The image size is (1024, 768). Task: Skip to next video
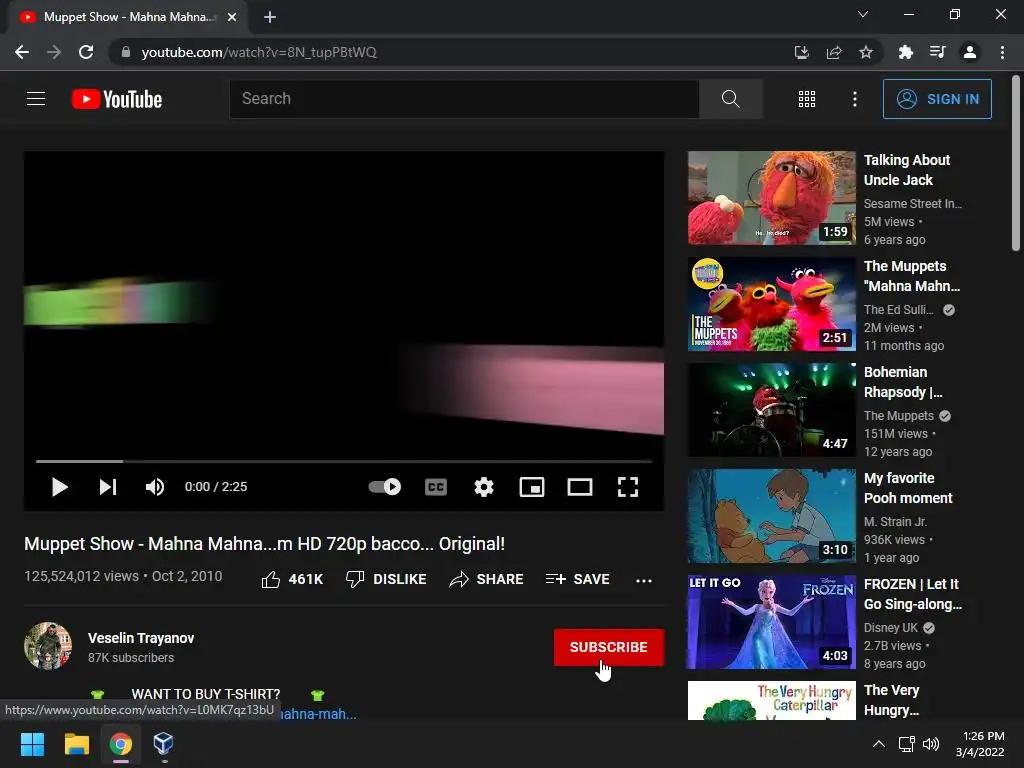coord(108,487)
